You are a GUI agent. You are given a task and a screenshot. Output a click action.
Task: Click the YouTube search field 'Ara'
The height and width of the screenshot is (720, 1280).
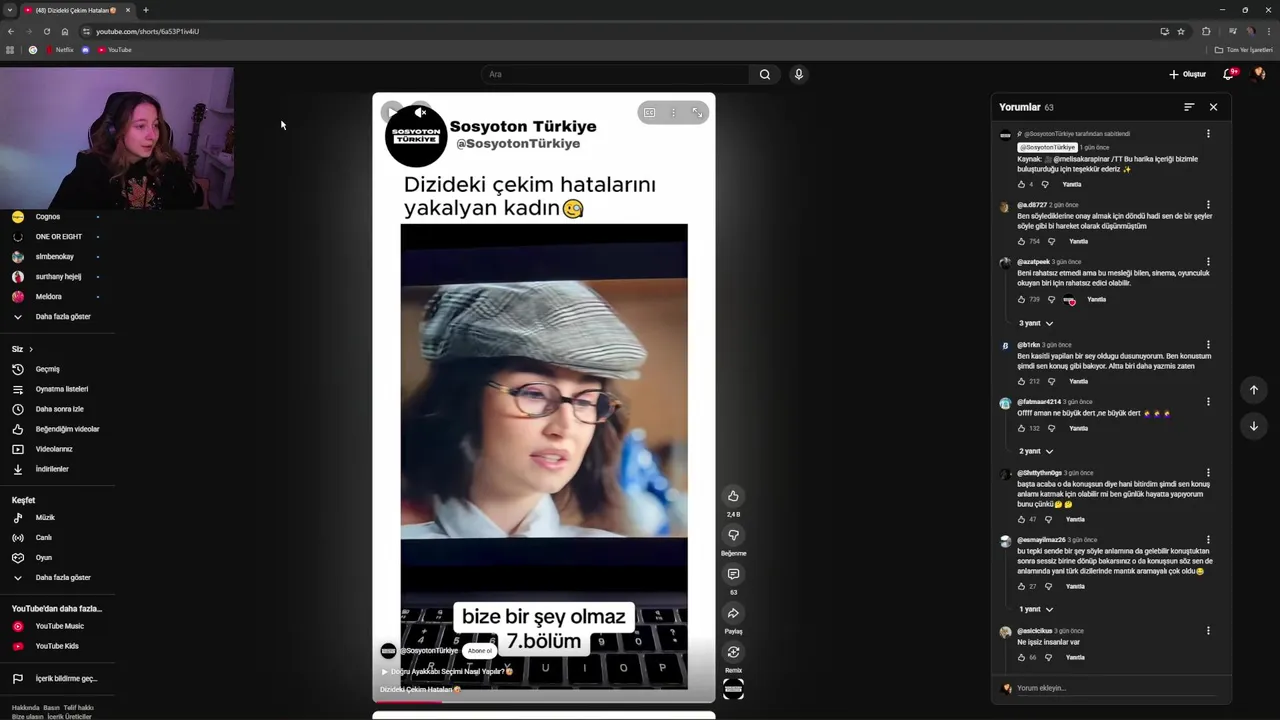tap(615, 74)
